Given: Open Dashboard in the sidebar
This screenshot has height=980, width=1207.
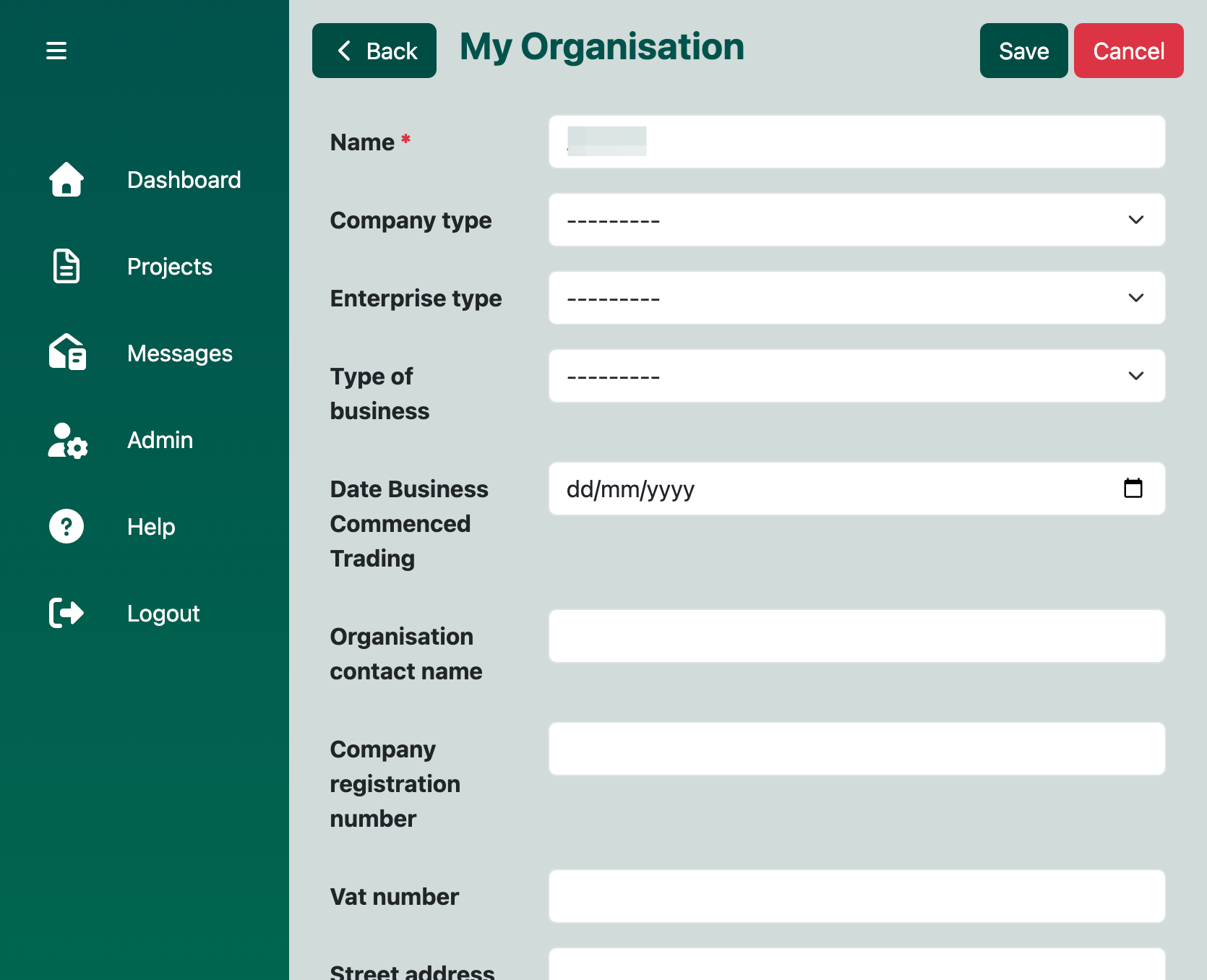Looking at the screenshot, I should [x=184, y=180].
